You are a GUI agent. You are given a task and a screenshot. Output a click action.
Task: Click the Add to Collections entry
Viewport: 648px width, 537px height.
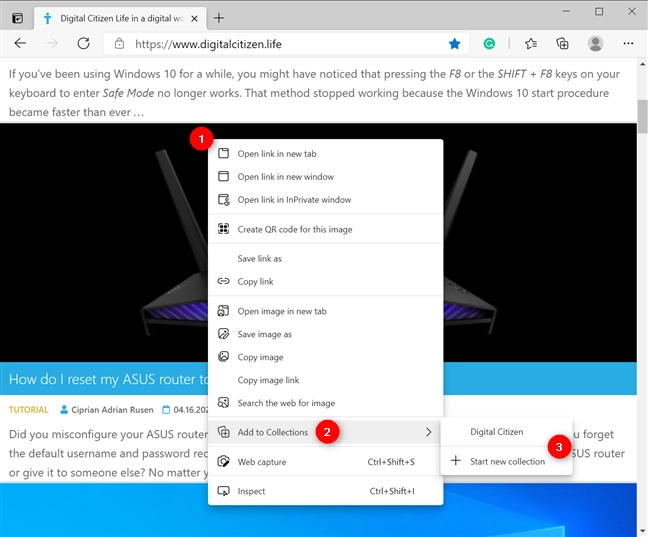(x=326, y=432)
